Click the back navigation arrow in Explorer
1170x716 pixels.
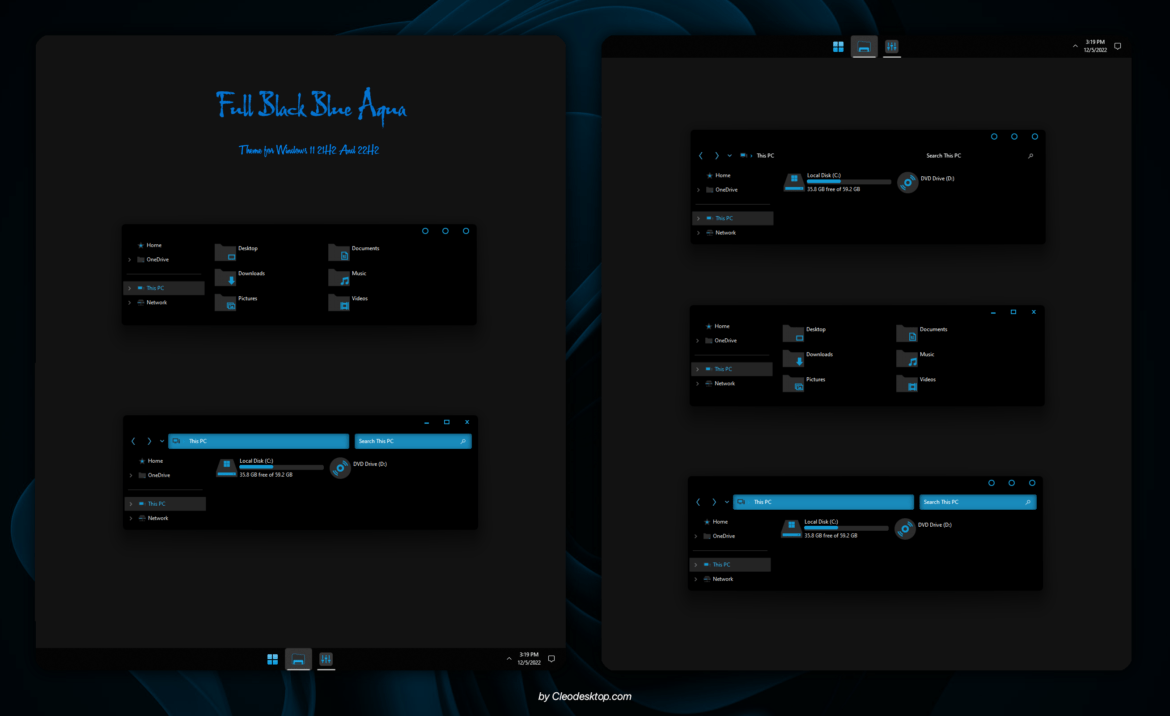(133, 441)
